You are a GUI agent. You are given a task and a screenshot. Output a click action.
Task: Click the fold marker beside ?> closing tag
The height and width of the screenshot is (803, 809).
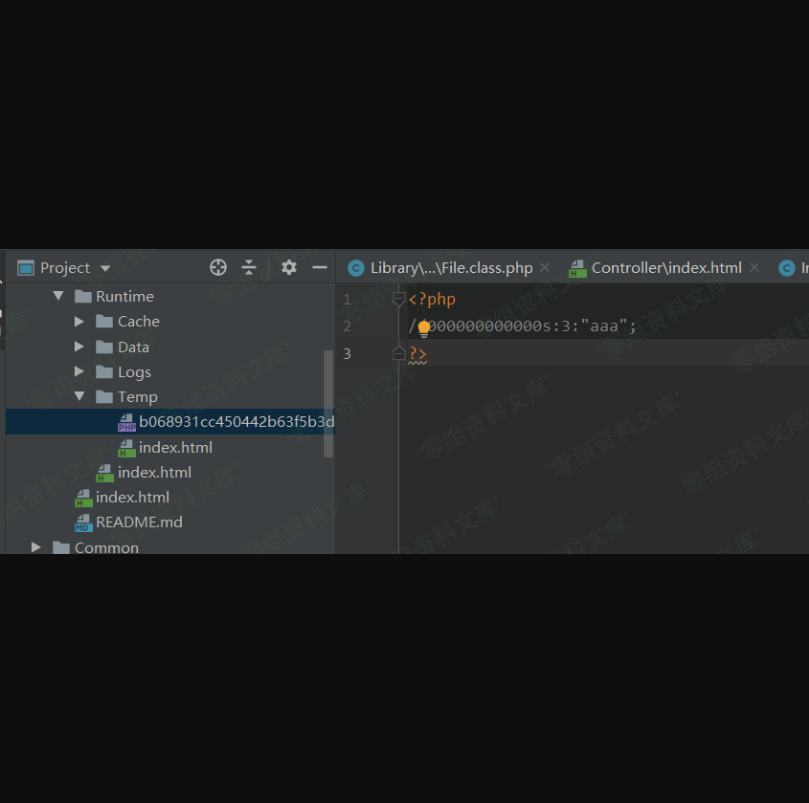399,353
